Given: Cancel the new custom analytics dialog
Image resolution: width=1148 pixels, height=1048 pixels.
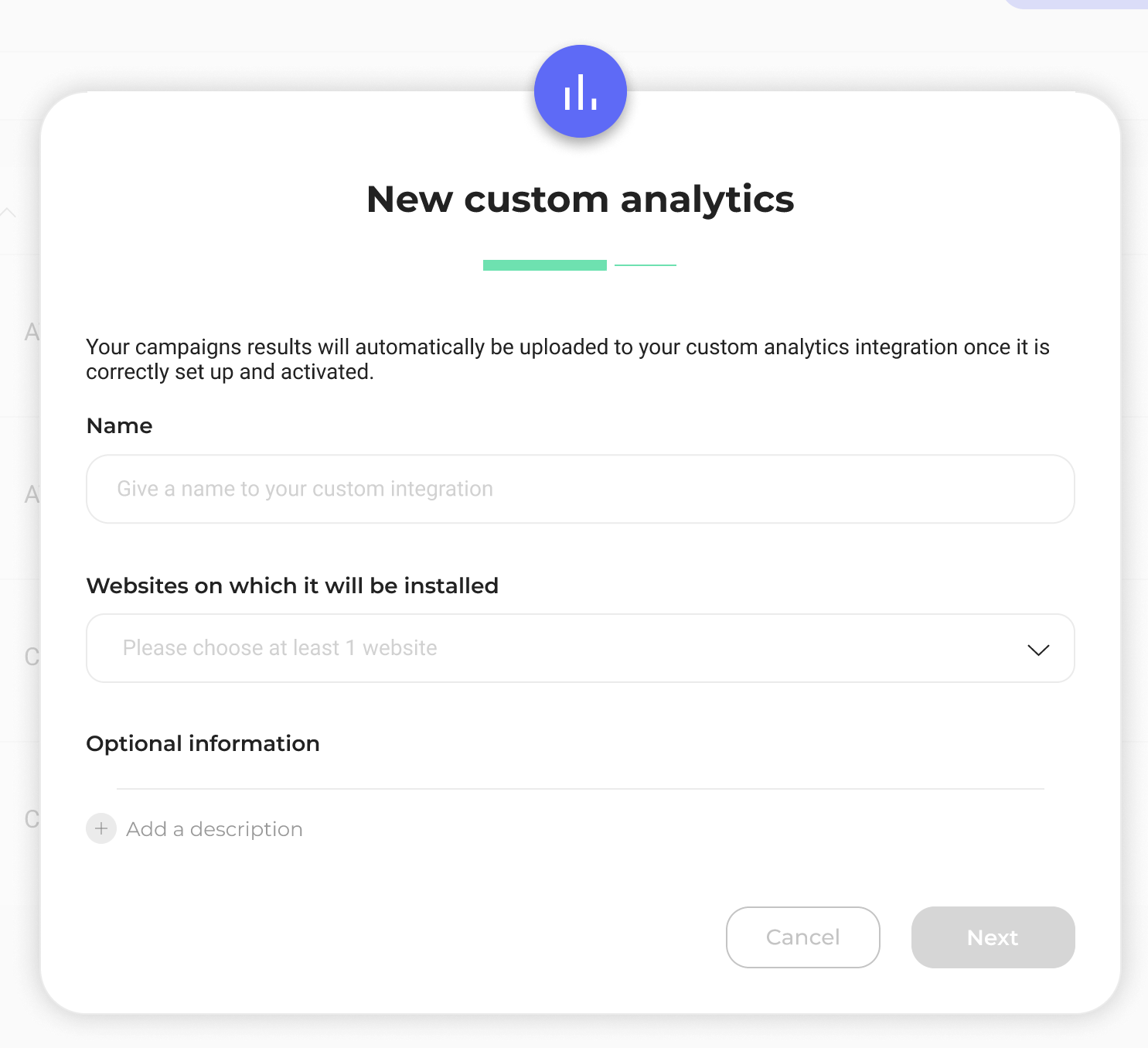Looking at the screenshot, I should (802, 937).
